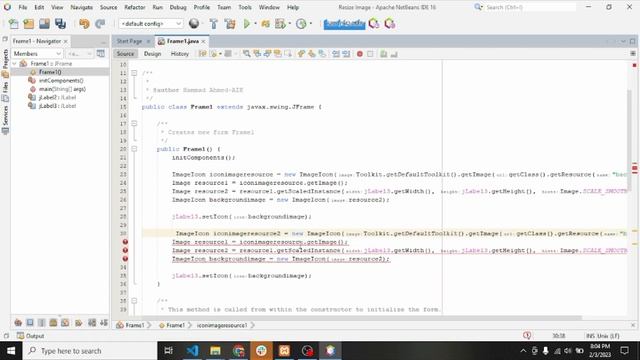Click the New Project toolbar icon

coord(29,24)
